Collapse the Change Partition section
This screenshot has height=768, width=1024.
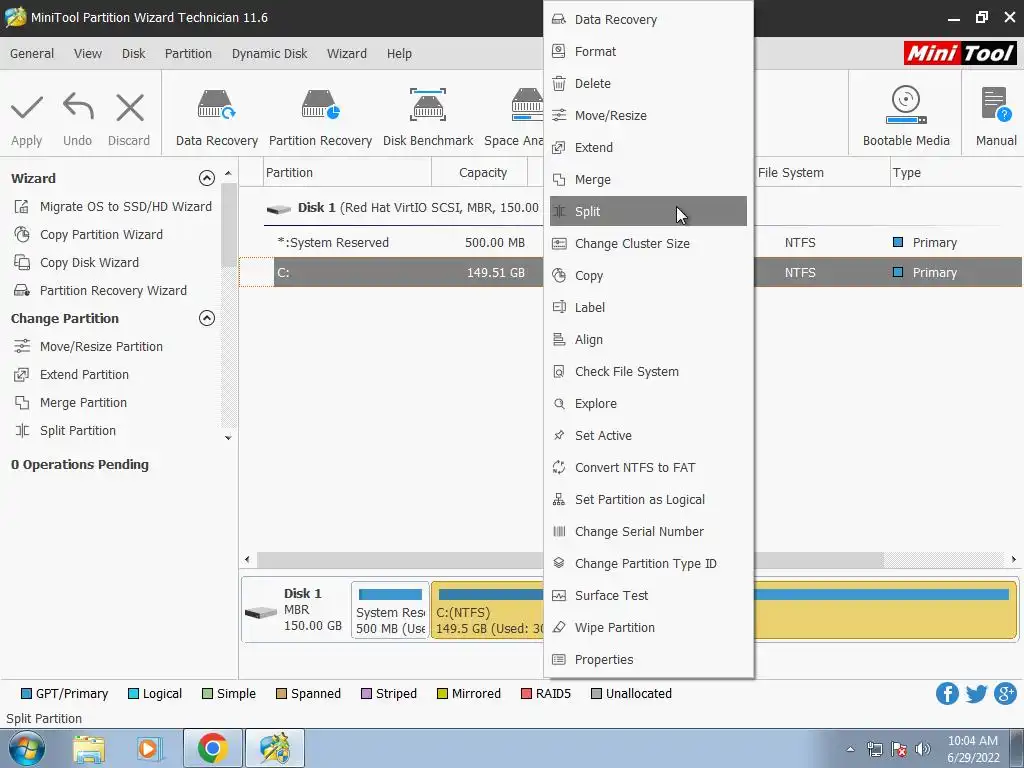point(206,318)
